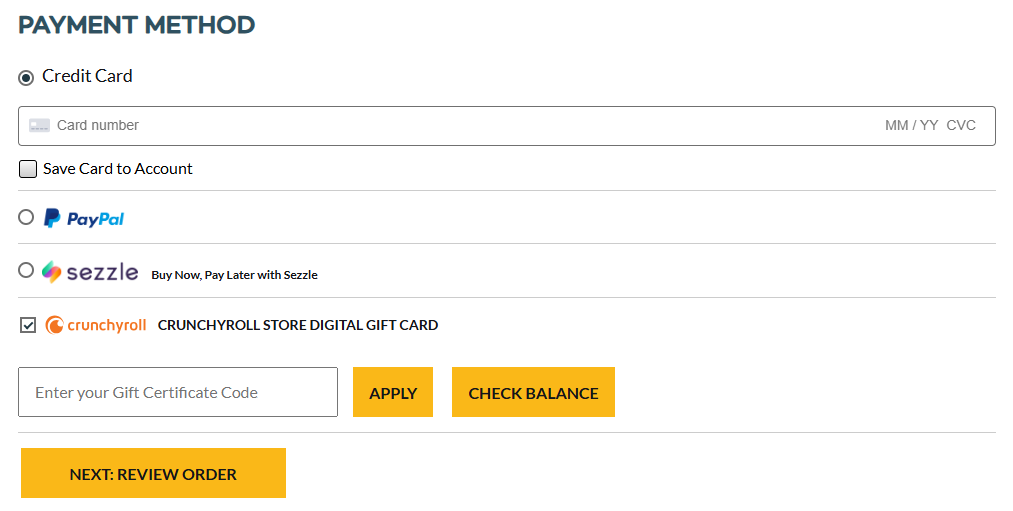The height and width of the screenshot is (511, 1013).
Task: Click the Buy Now, Pay Later with Sezzle text
Action: pos(234,275)
